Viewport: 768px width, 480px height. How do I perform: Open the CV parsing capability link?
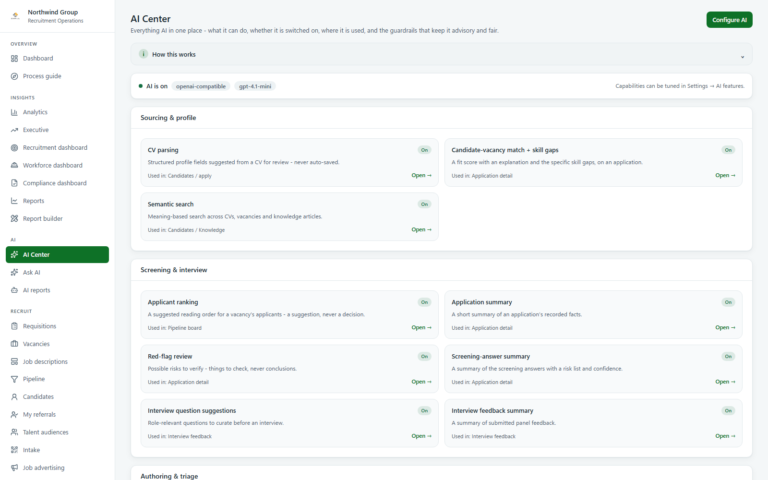pyautogui.click(x=421, y=175)
